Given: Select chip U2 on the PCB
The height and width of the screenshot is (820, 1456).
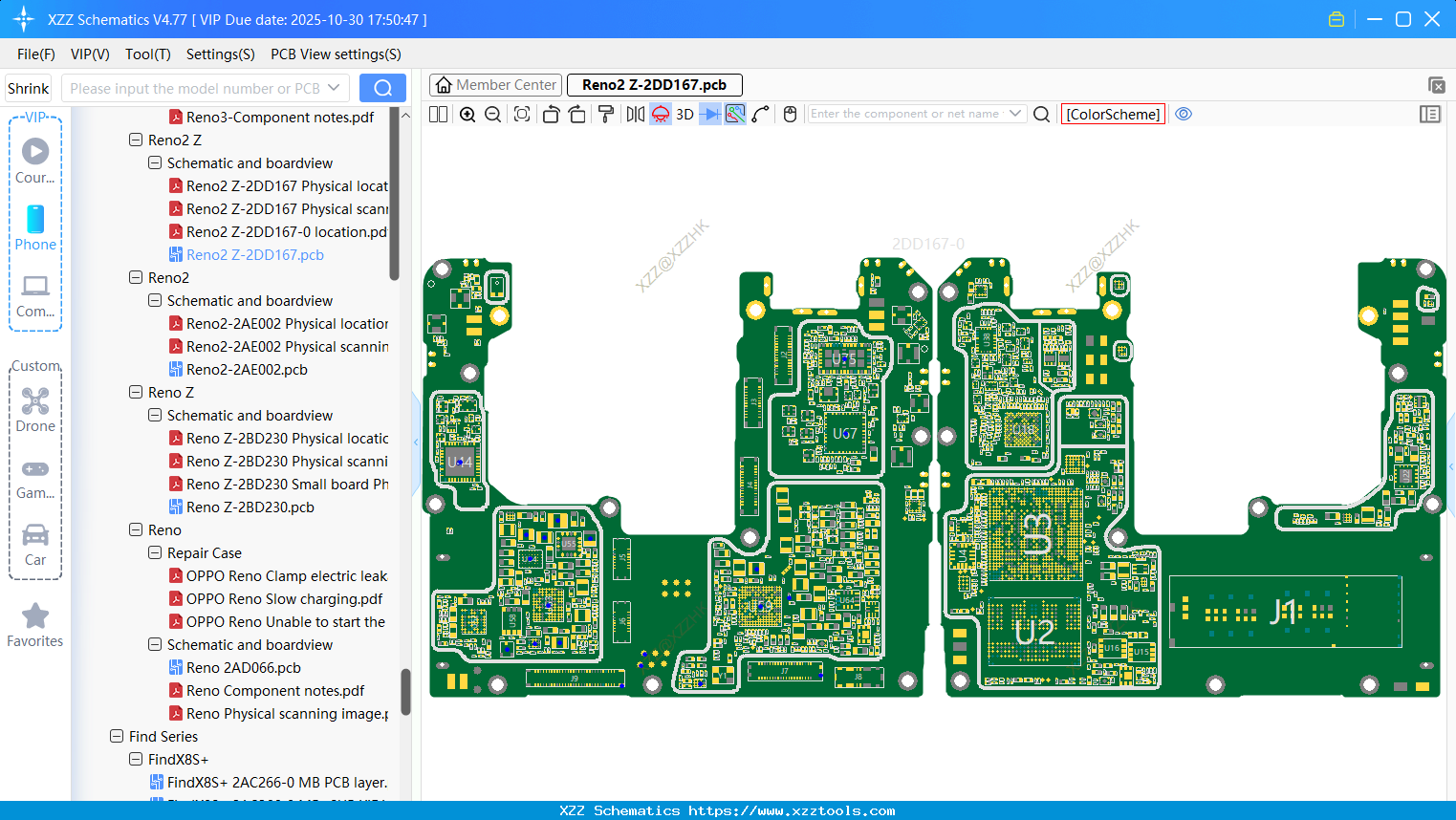Looking at the screenshot, I should click(1034, 632).
